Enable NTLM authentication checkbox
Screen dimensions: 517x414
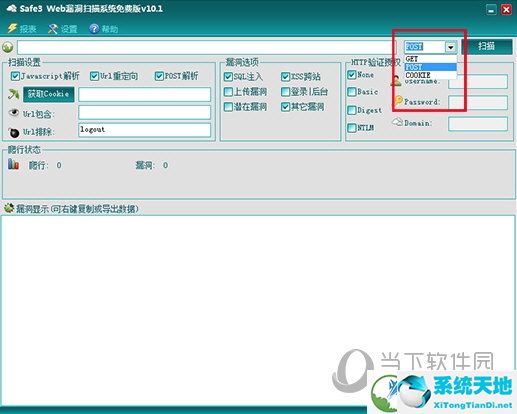(x=352, y=128)
